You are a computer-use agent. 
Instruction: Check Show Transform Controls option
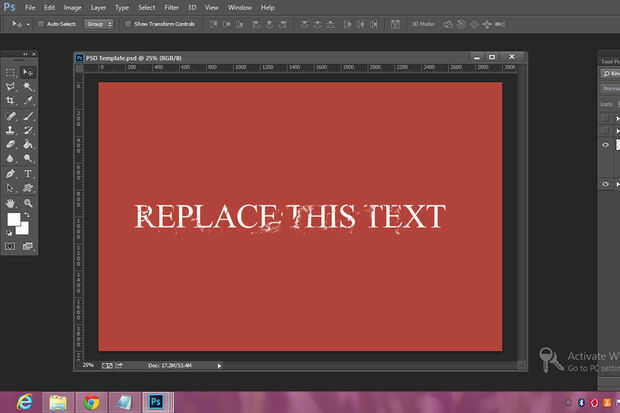pos(130,22)
